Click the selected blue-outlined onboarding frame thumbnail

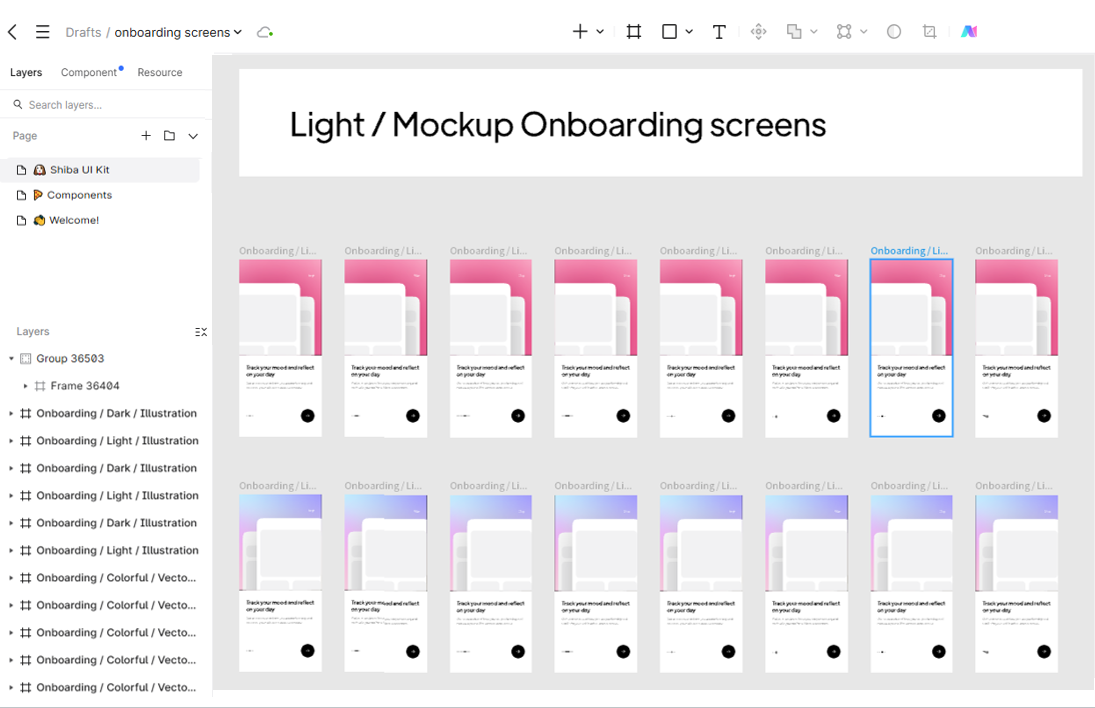coord(911,348)
